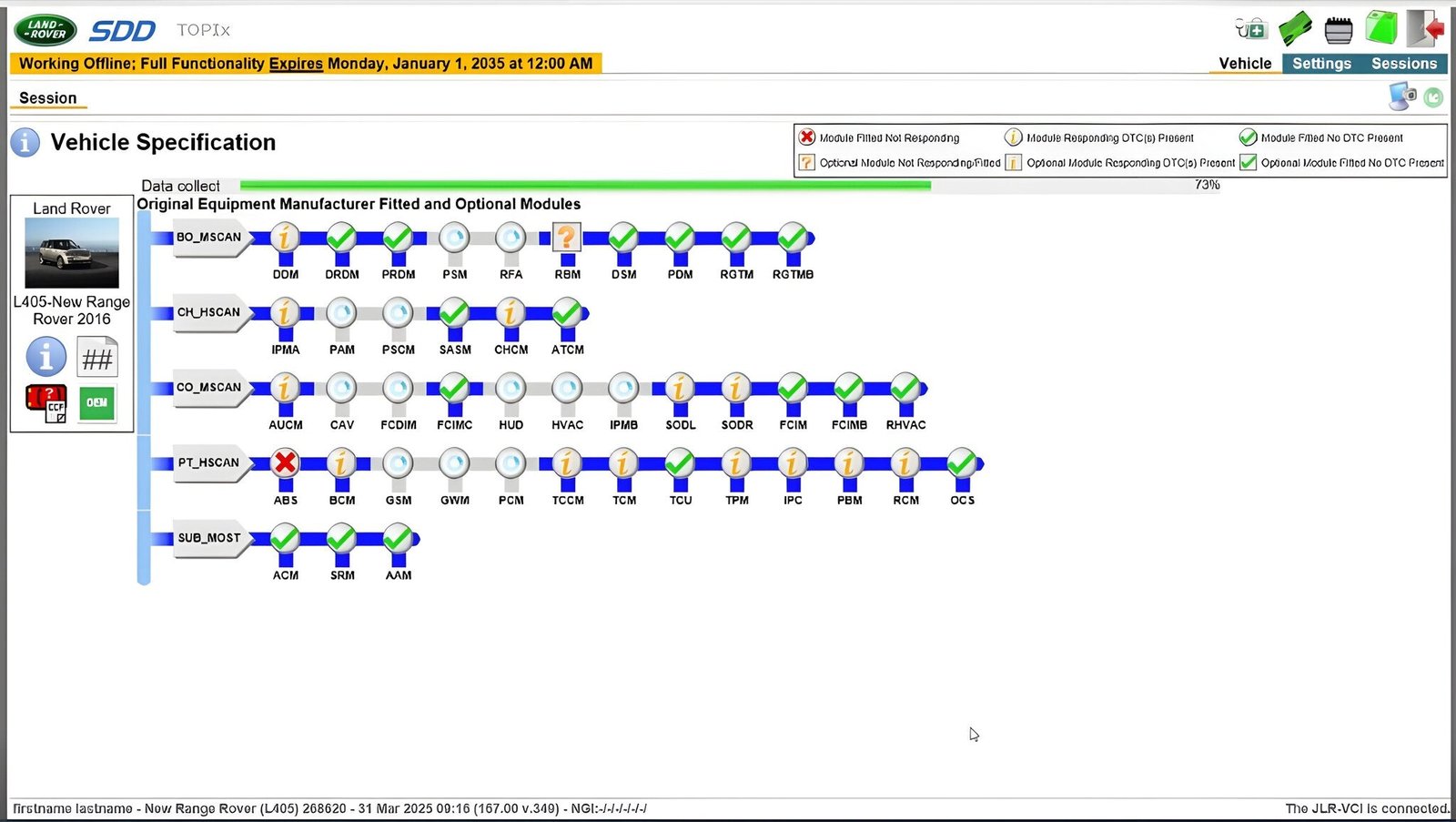This screenshot has height=822, width=1456.
Task: Click the first aid kit toolbar icon
Action: 1251,29
